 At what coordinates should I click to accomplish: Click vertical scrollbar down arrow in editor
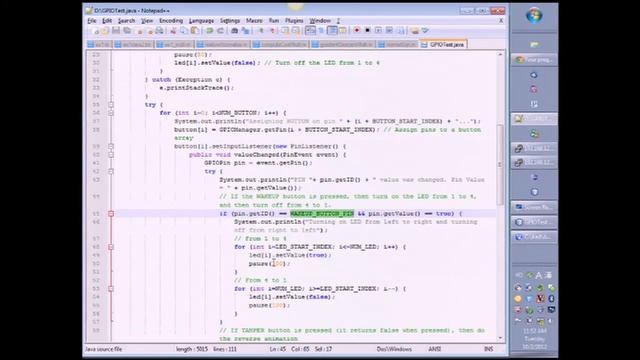click(x=500, y=338)
